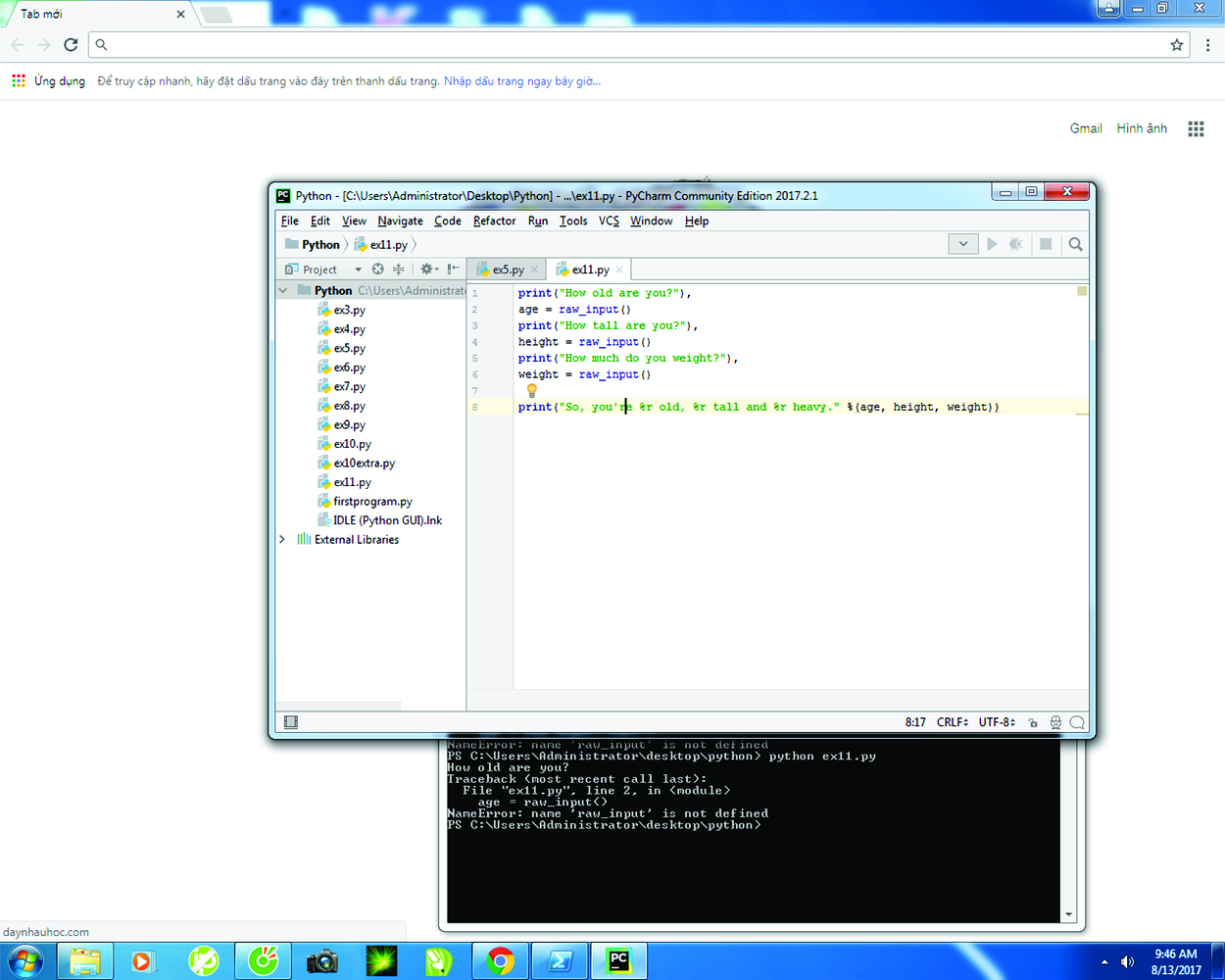This screenshot has width=1225, height=980.
Task: Open the Refactor menu
Action: click(x=494, y=220)
